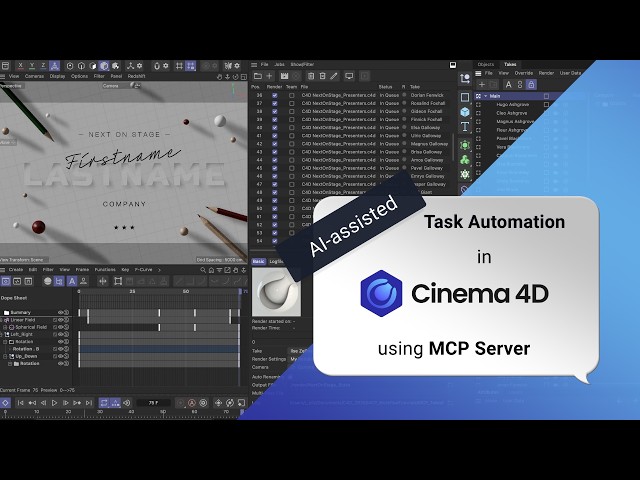Collapse the Spherical Field track expander
This screenshot has width=640, height=480.
coord(5,327)
